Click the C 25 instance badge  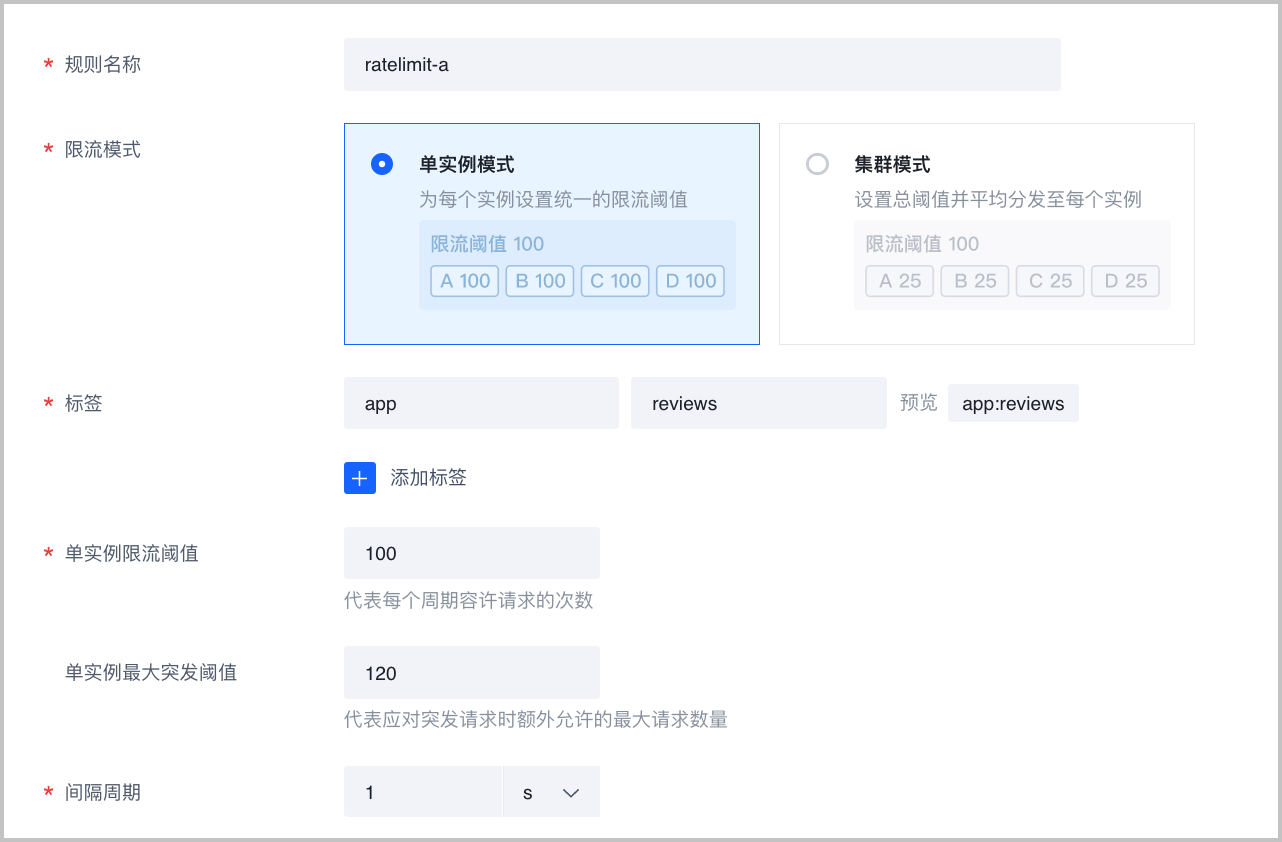click(1049, 281)
